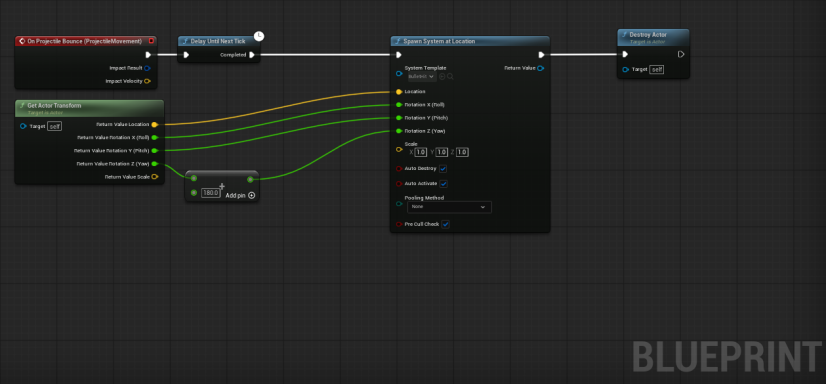Click the output pin of the add node
826x384 pixels.
[x=250, y=180]
